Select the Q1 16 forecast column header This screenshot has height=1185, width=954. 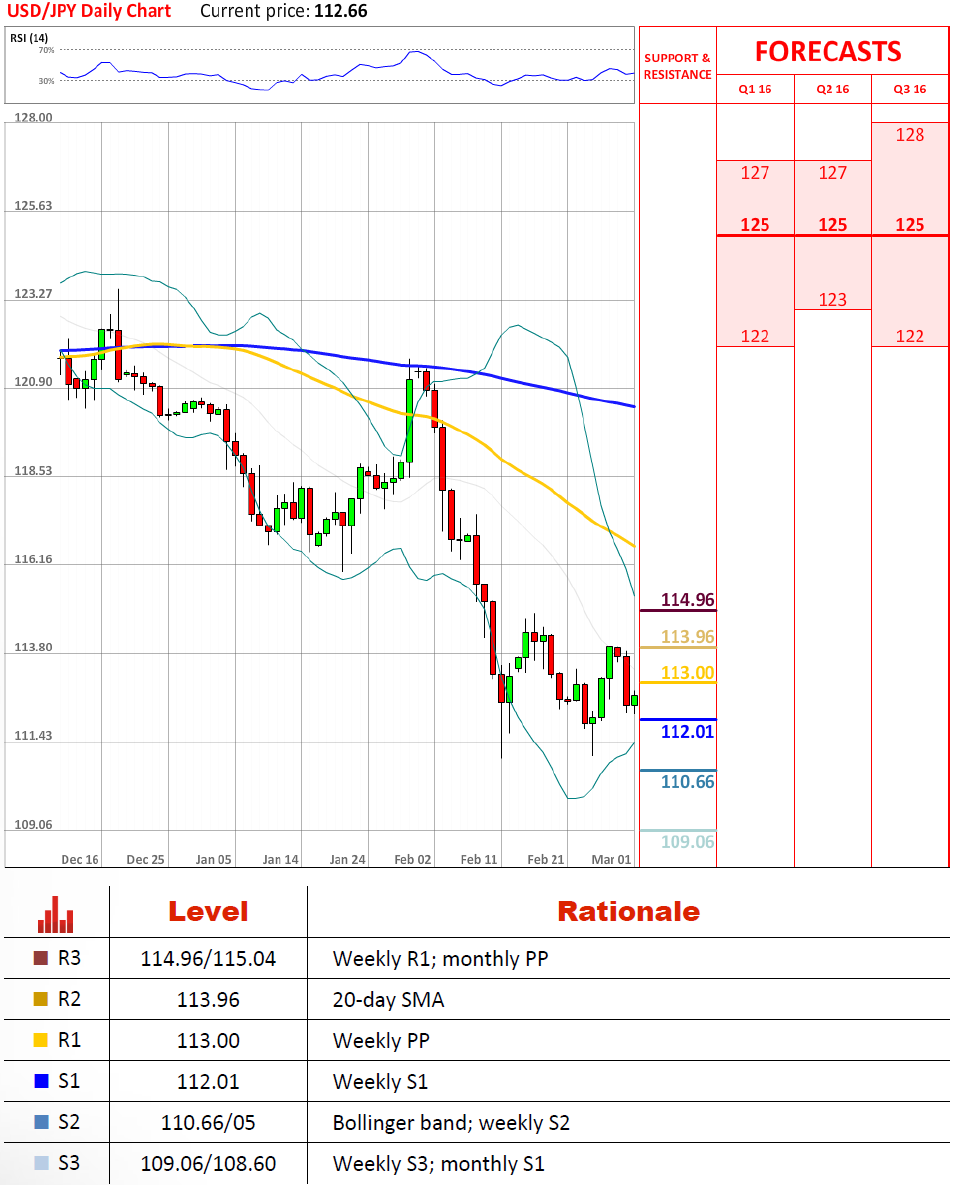(755, 89)
